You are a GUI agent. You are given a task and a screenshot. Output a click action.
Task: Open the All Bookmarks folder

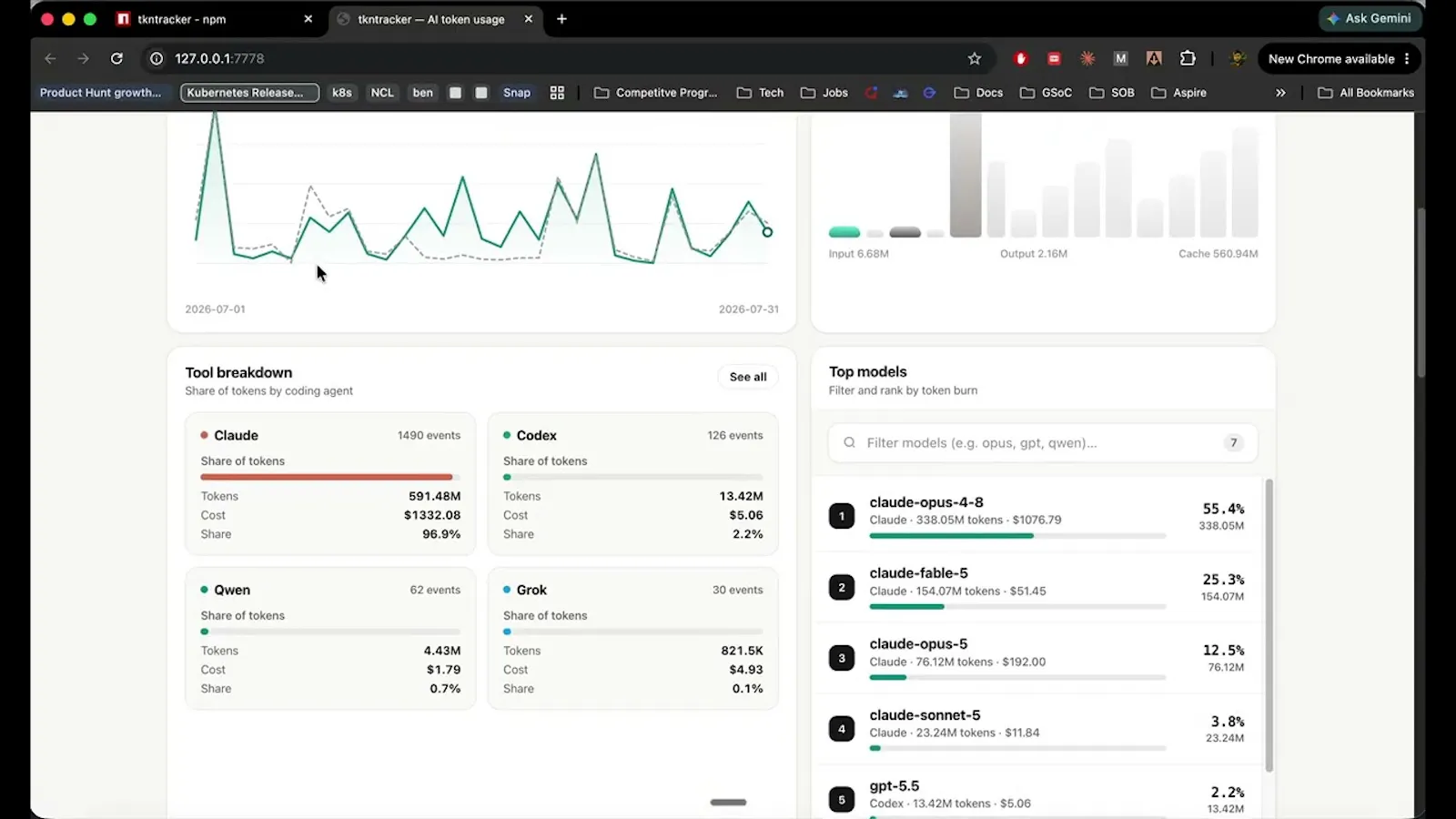[x=1366, y=93]
